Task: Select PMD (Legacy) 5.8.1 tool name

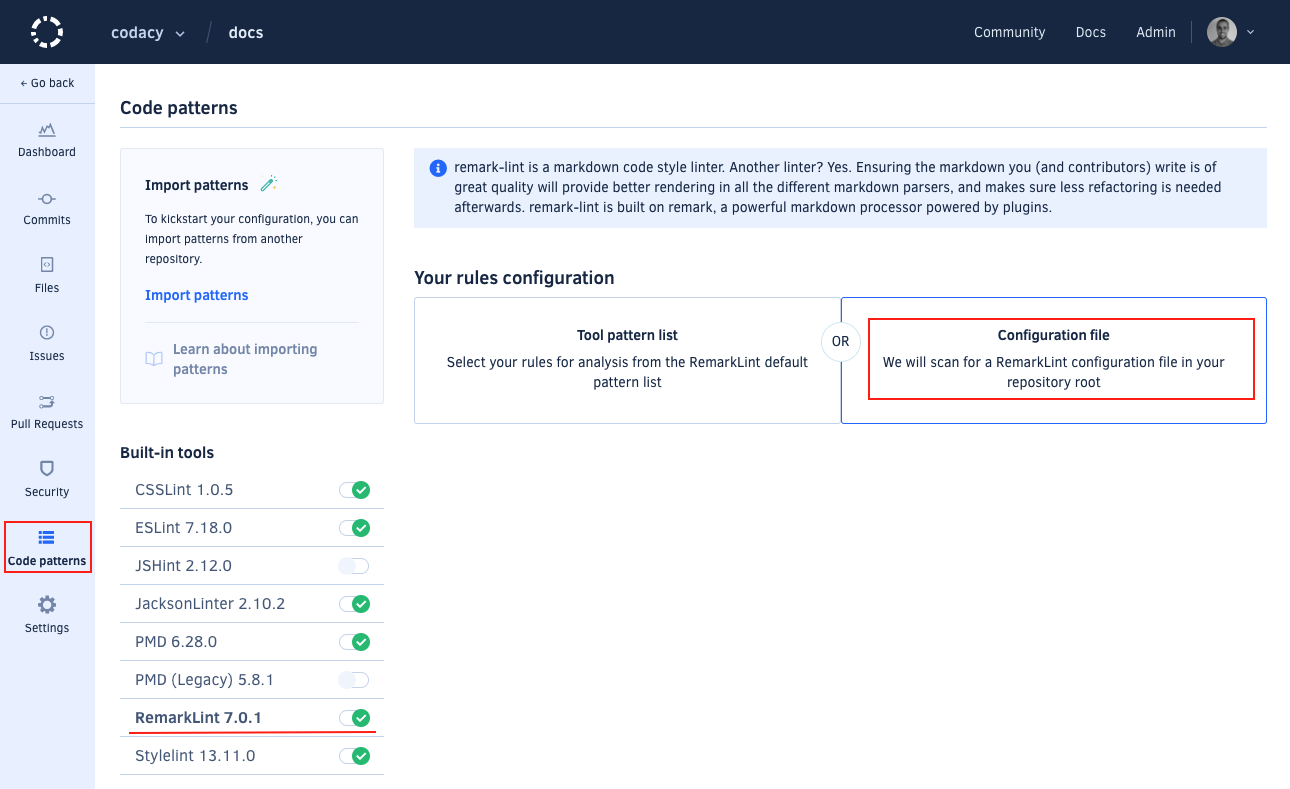Action: click(x=204, y=680)
